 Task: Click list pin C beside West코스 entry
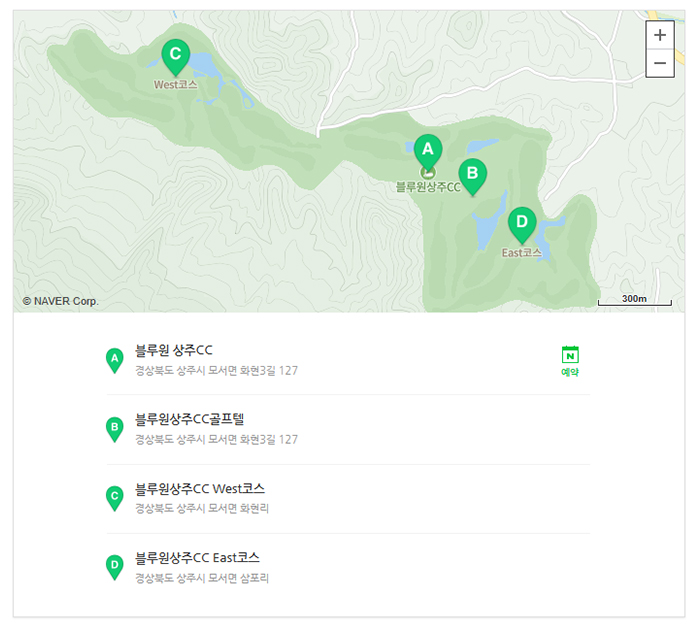(x=115, y=498)
